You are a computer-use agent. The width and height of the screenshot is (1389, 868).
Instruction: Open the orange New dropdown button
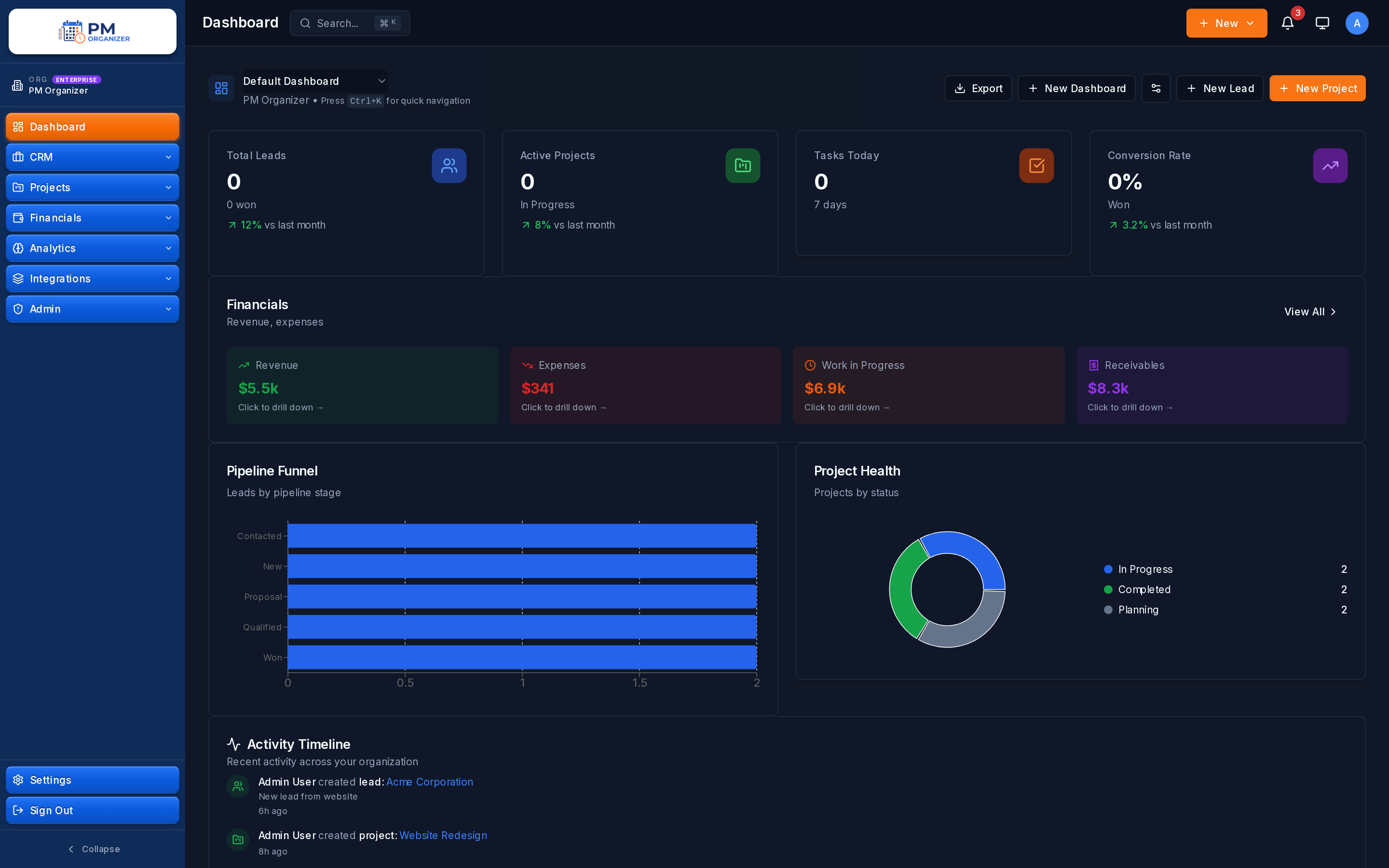(1226, 23)
